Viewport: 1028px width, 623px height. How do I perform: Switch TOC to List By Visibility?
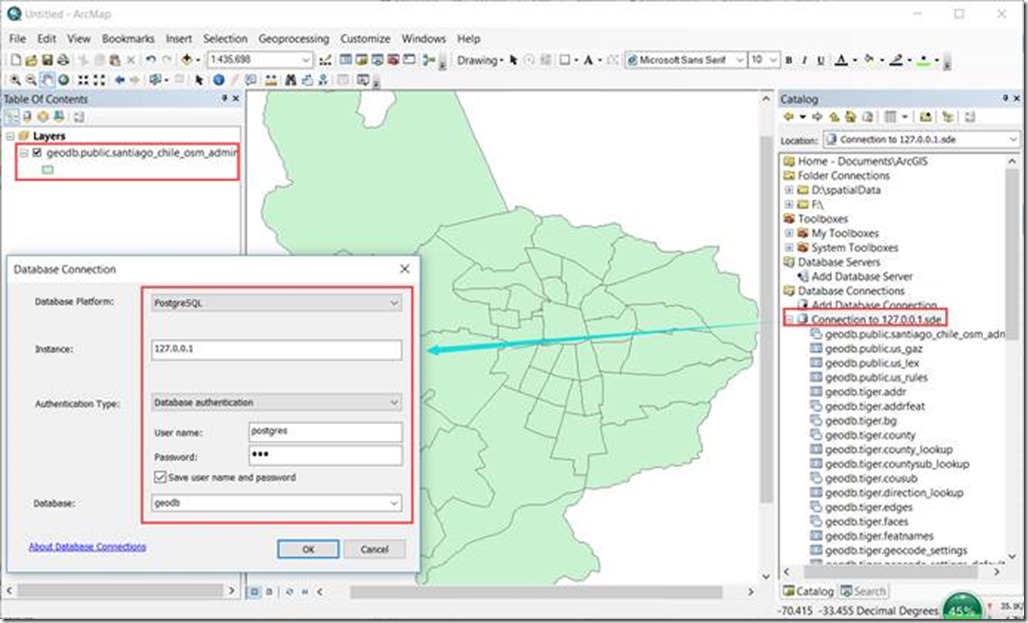click(x=43, y=117)
